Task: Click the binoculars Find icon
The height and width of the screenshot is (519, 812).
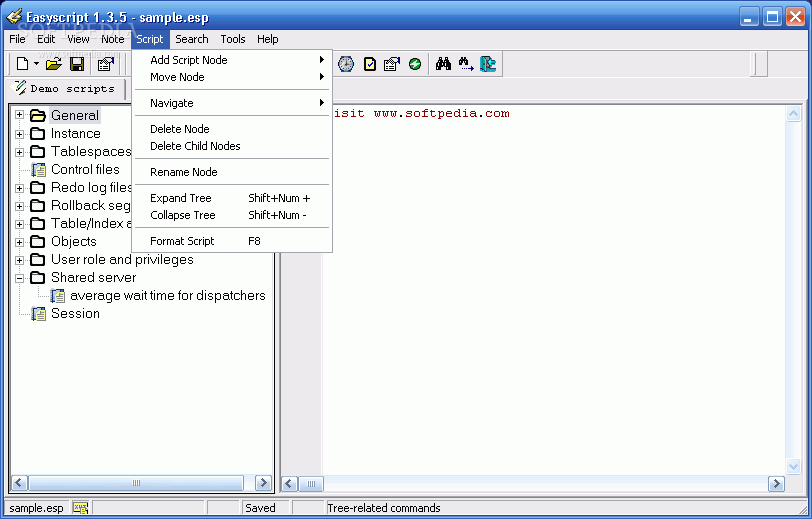Action: pyautogui.click(x=443, y=64)
